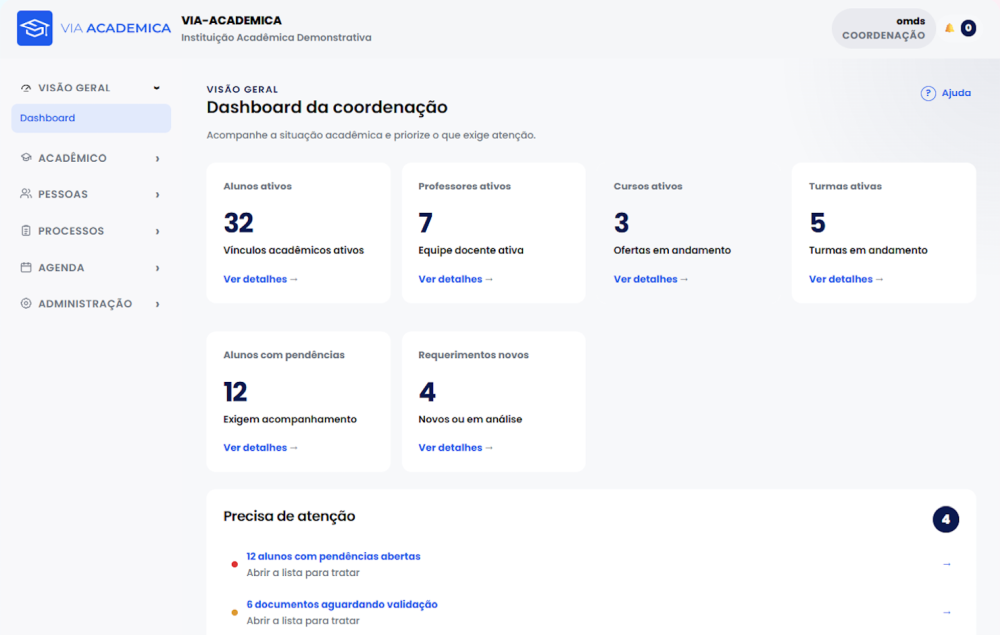
Task: Open notifications bell icon
Action: (950, 28)
